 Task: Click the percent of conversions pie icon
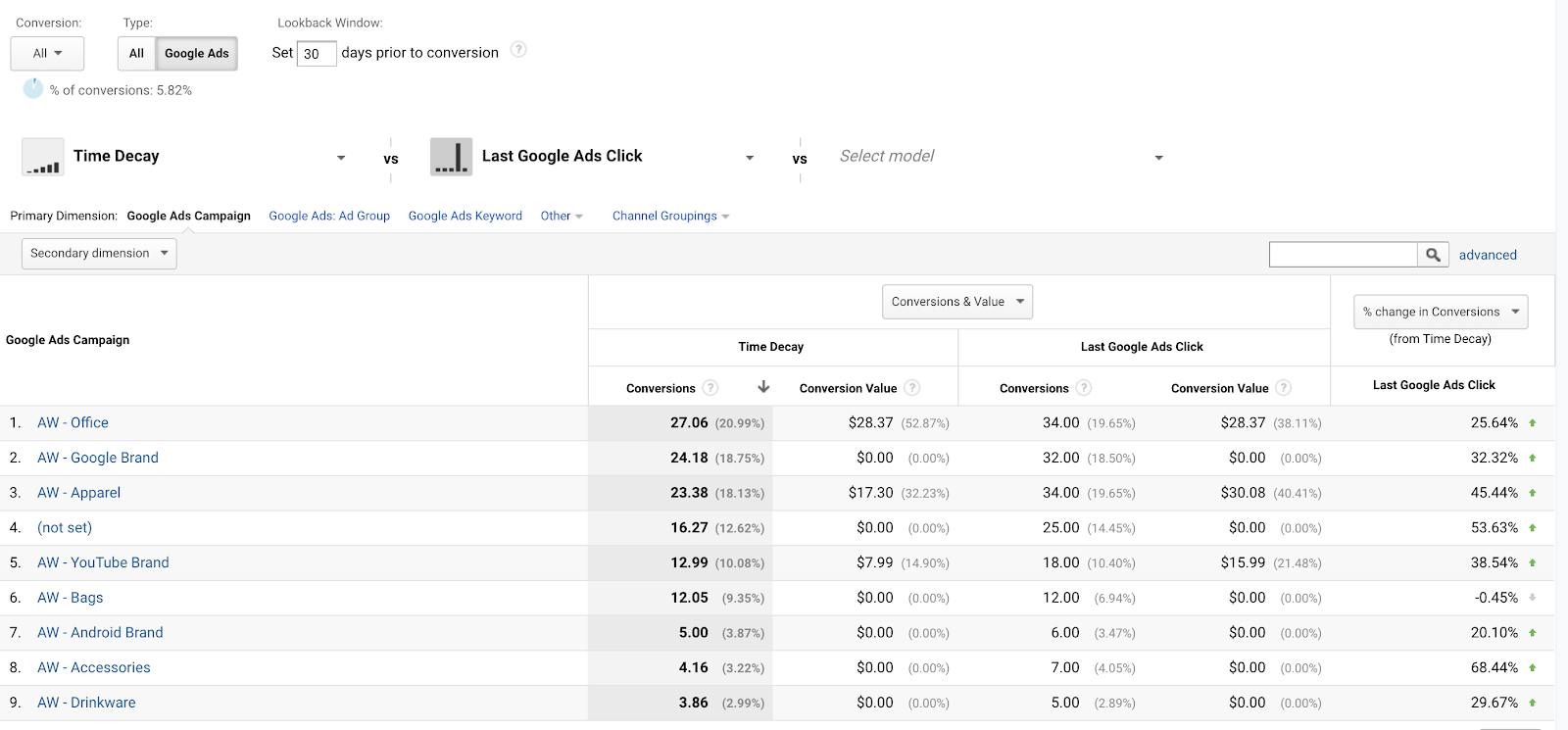tap(33, 88)
